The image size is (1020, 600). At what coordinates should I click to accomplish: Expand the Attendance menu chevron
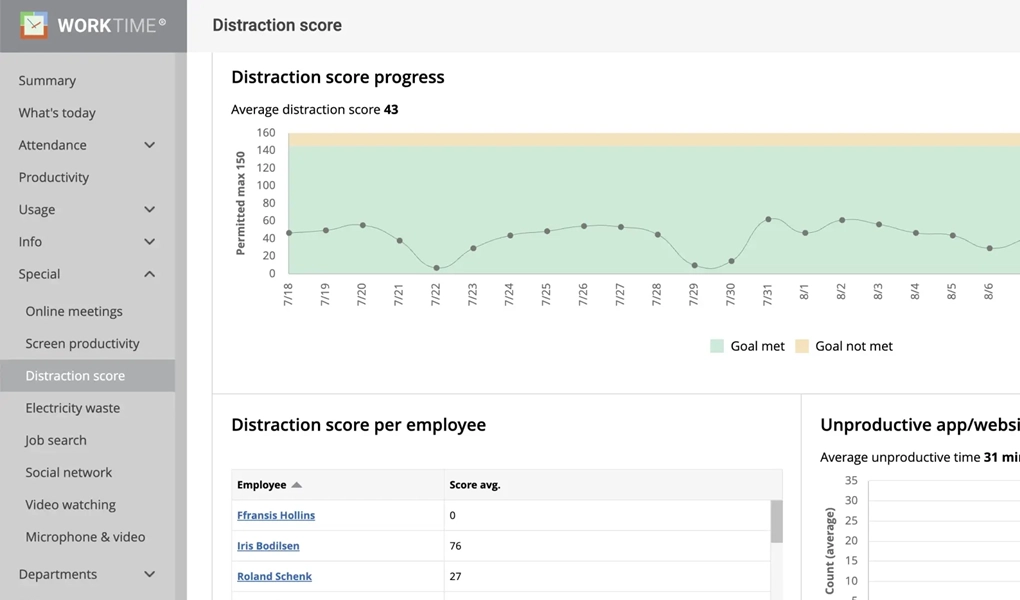pos(149,145)
